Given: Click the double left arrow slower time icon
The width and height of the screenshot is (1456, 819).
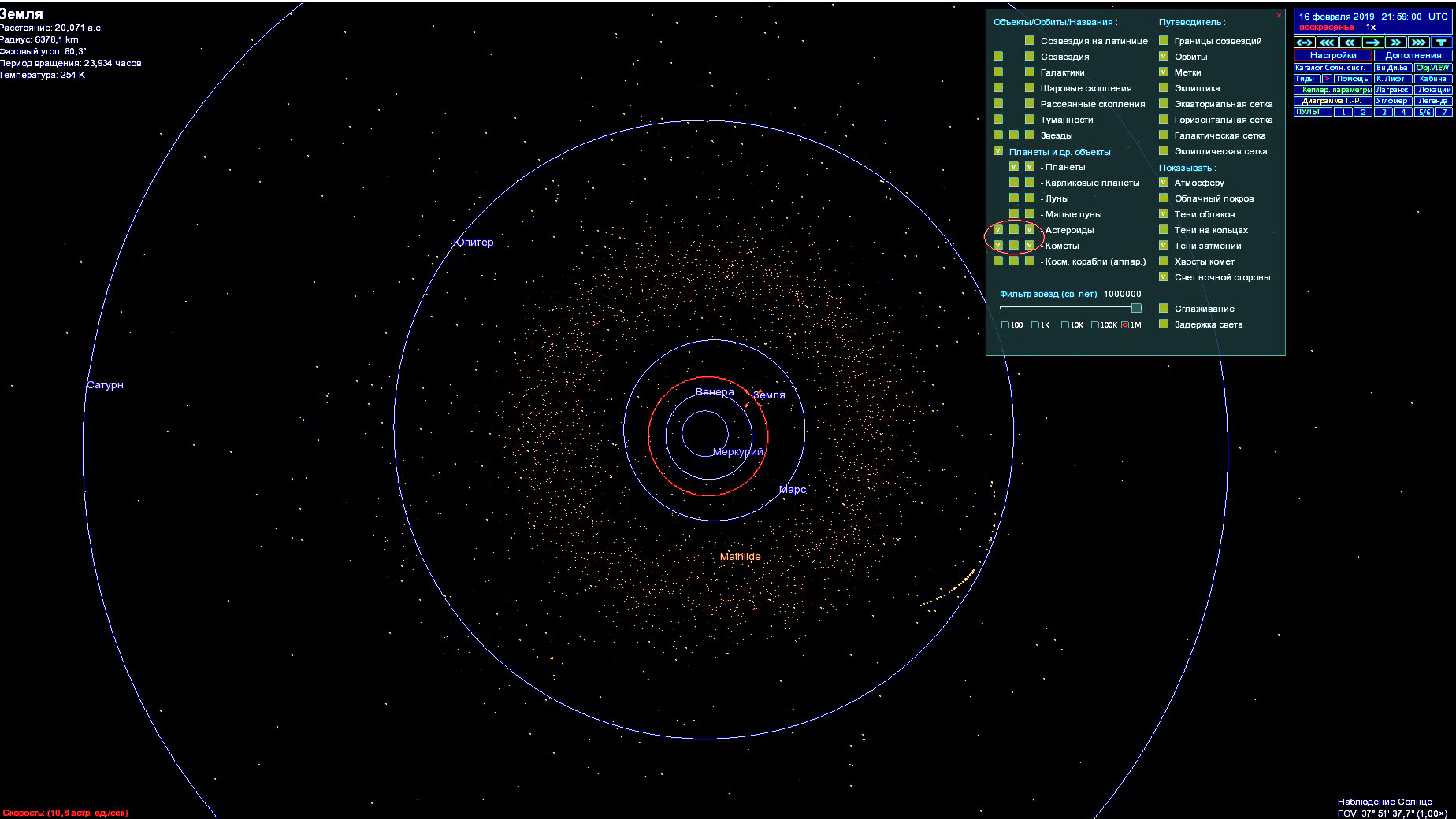Looking at the screenshot, I should click(1350, 43).
